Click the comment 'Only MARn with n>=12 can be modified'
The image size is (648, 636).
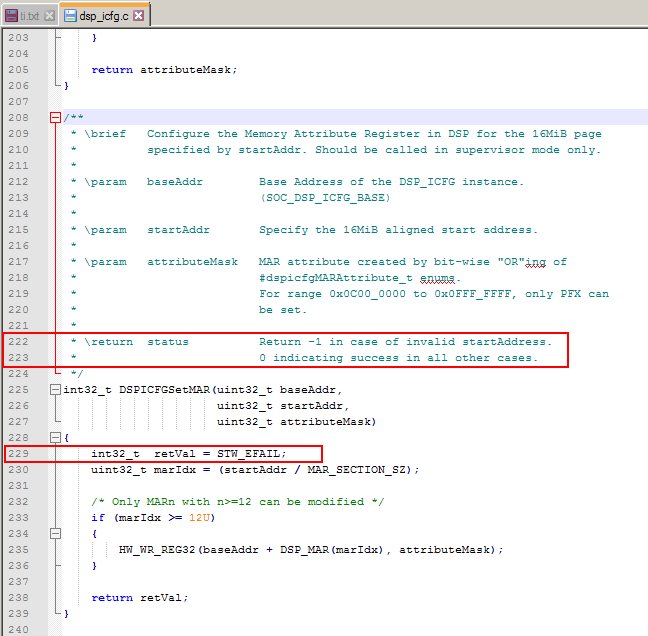(x=238, y=502)
